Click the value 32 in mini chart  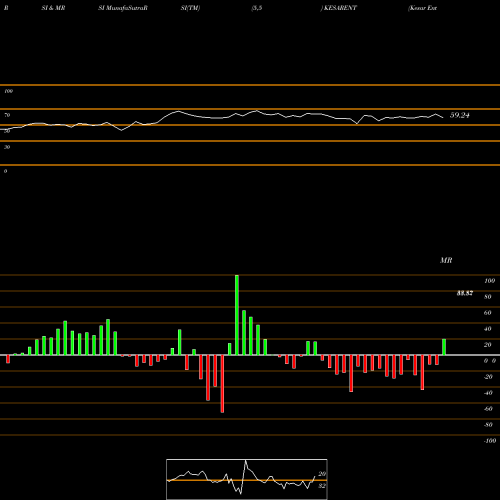click(x=322, y=486)
